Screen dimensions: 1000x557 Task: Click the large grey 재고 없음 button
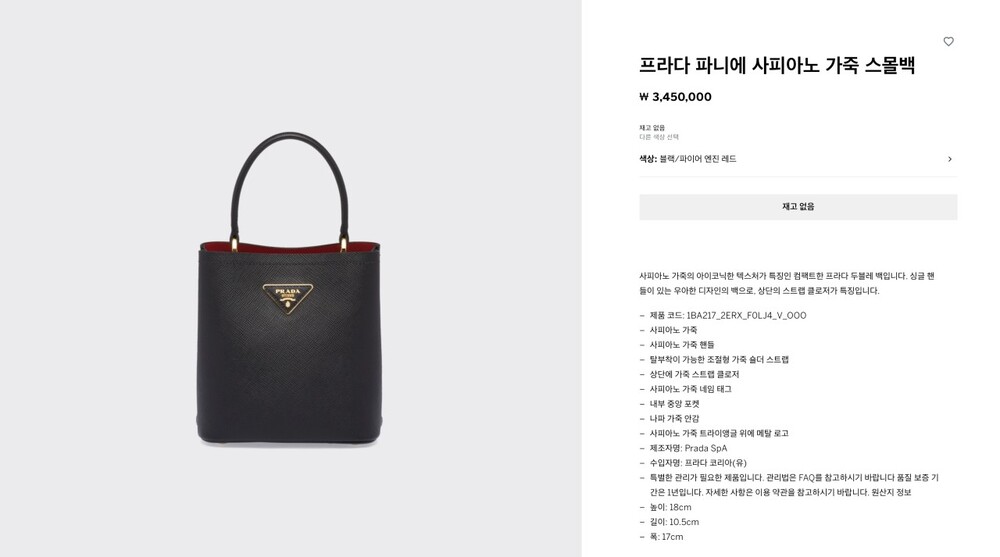coord(798,207)
